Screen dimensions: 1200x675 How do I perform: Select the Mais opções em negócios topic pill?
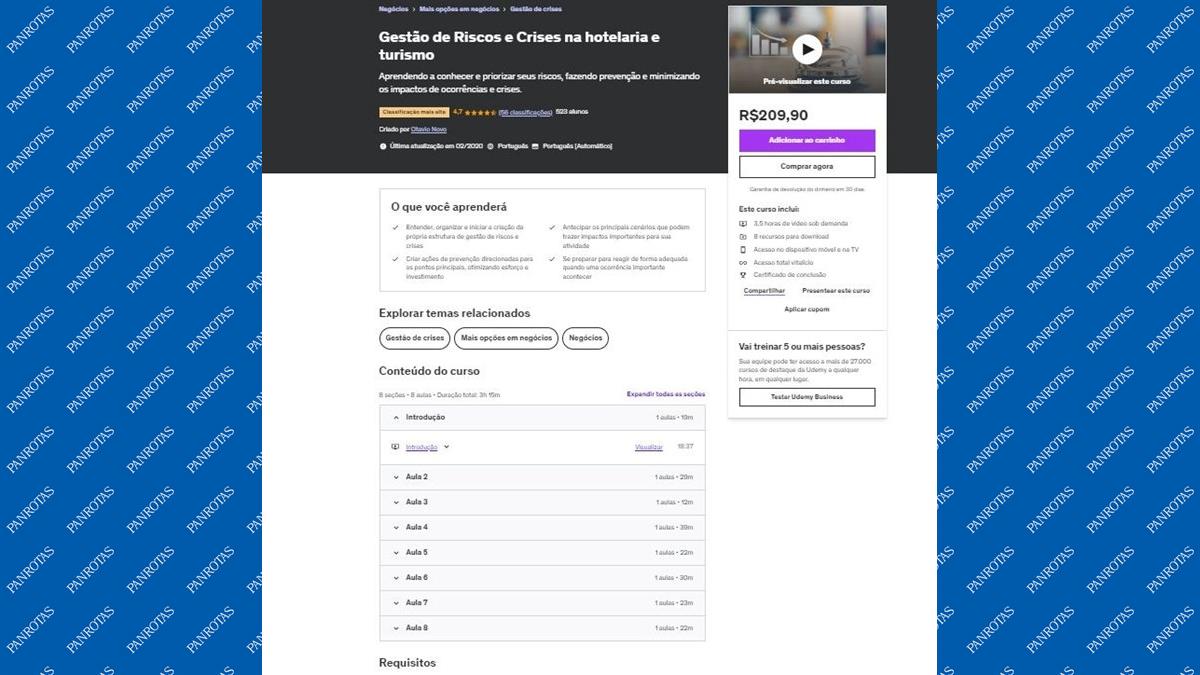[x=507, y=338]
